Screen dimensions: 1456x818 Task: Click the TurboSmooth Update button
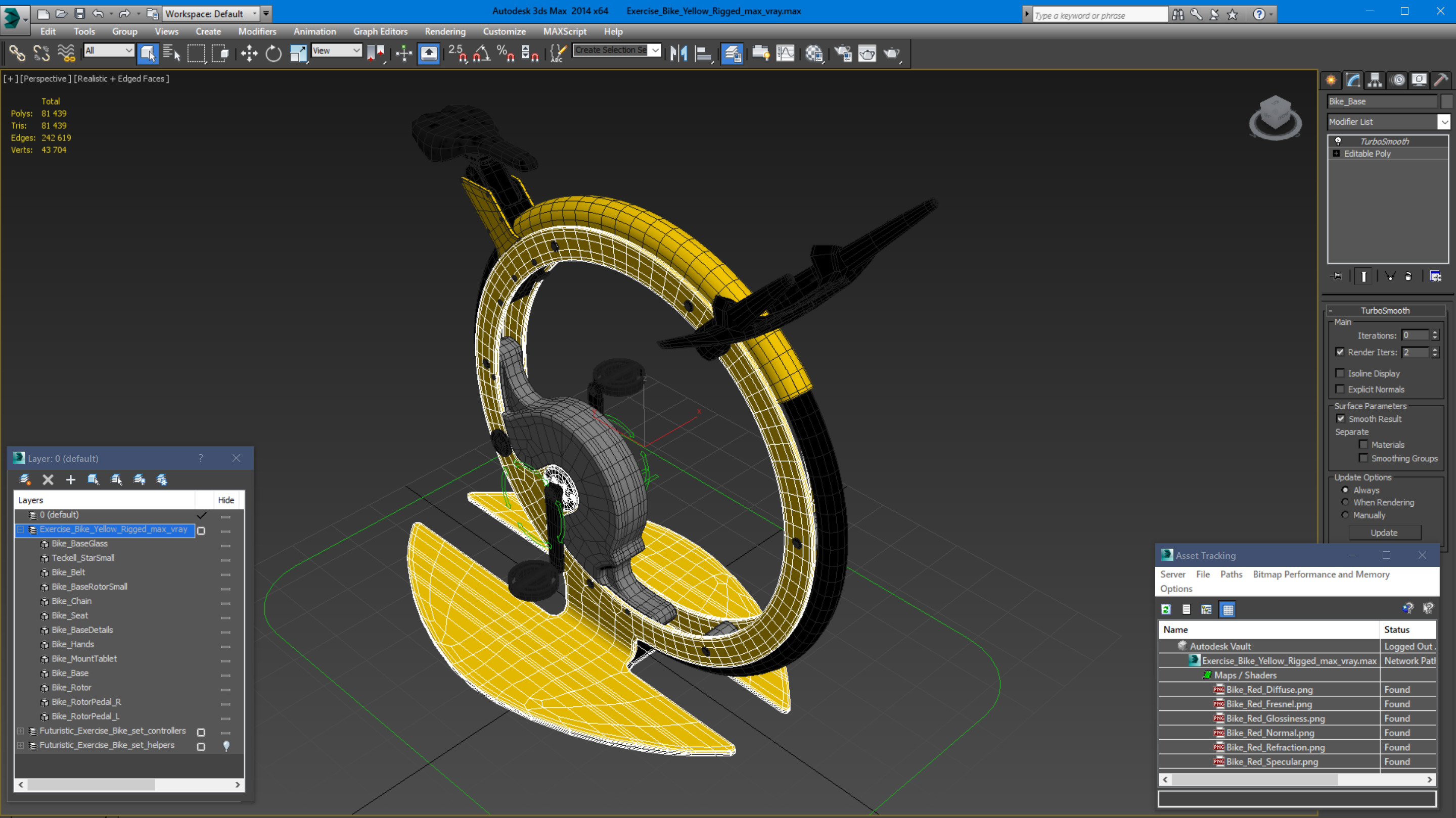pos(1384,533)
